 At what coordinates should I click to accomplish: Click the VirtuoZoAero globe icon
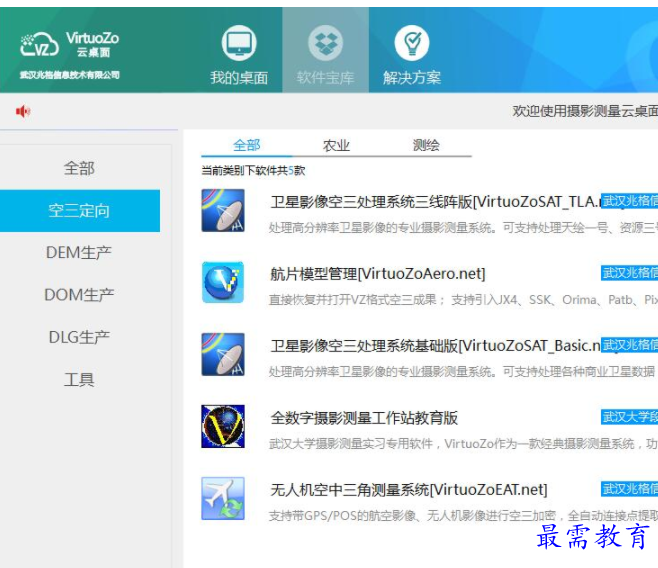pyautogui.click(x=223, y=282)
